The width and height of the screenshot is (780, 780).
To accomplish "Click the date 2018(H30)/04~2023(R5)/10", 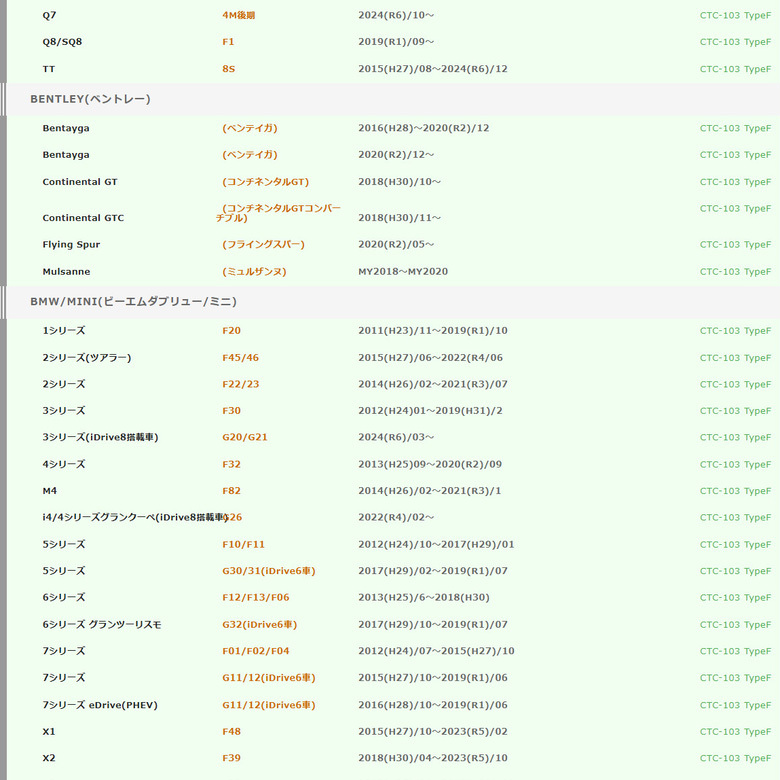I will [433, 758].
